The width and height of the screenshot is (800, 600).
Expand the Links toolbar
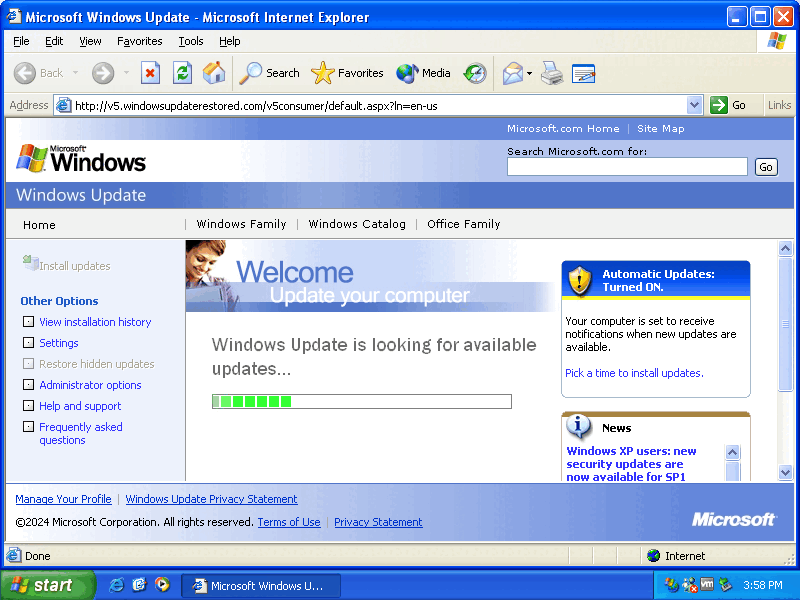(x=779, y=105)
